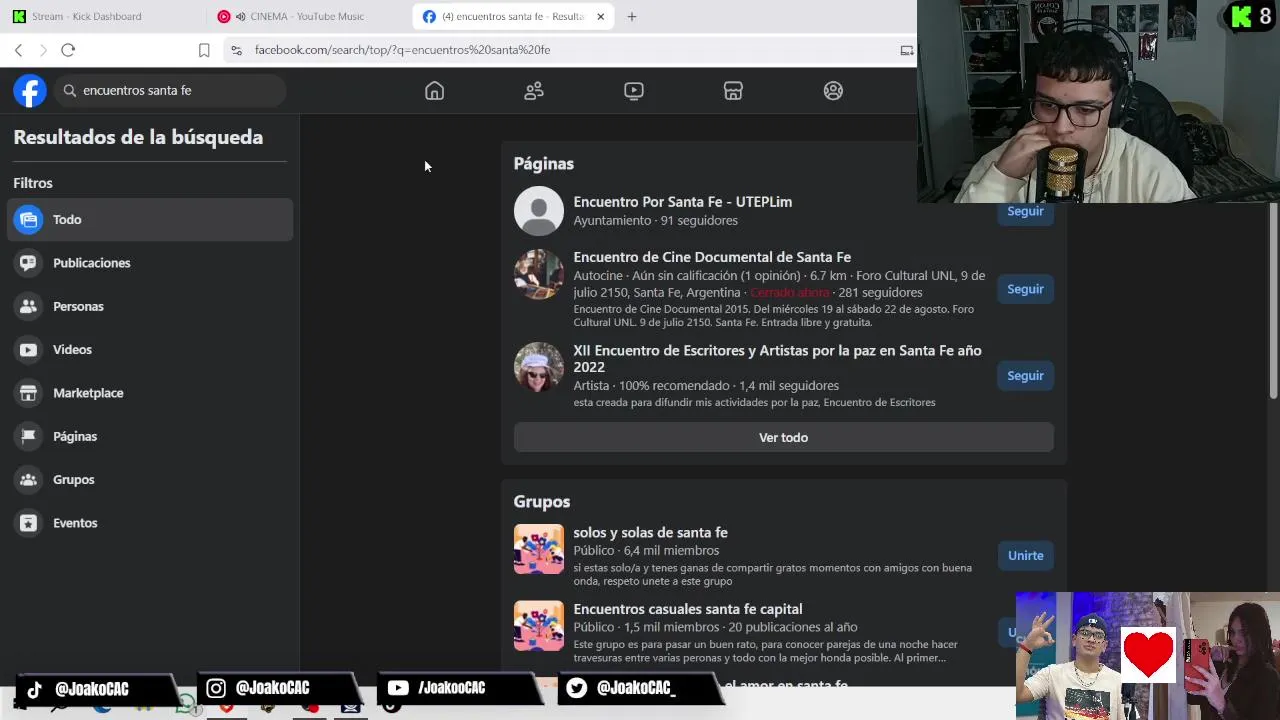This screenshot has height=720, width=1280.
Task: Open the Friends icon in top navigation
Action: pos(534,91)
